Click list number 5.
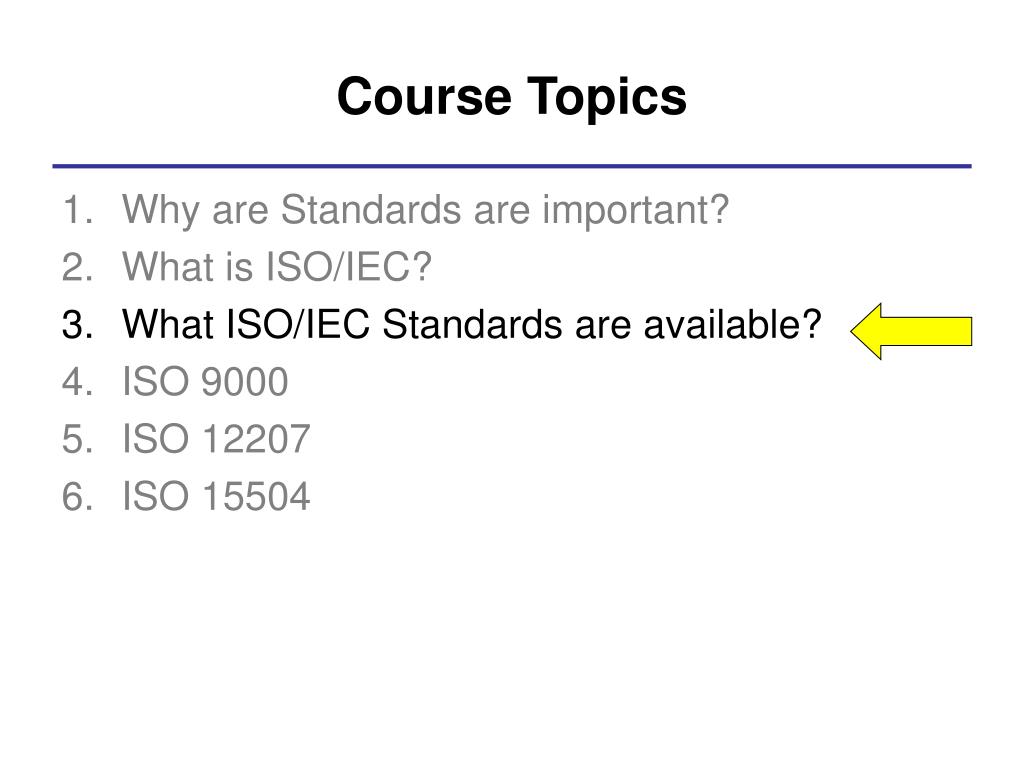The width and height of the screenshot is (1024, 768). 77,439
